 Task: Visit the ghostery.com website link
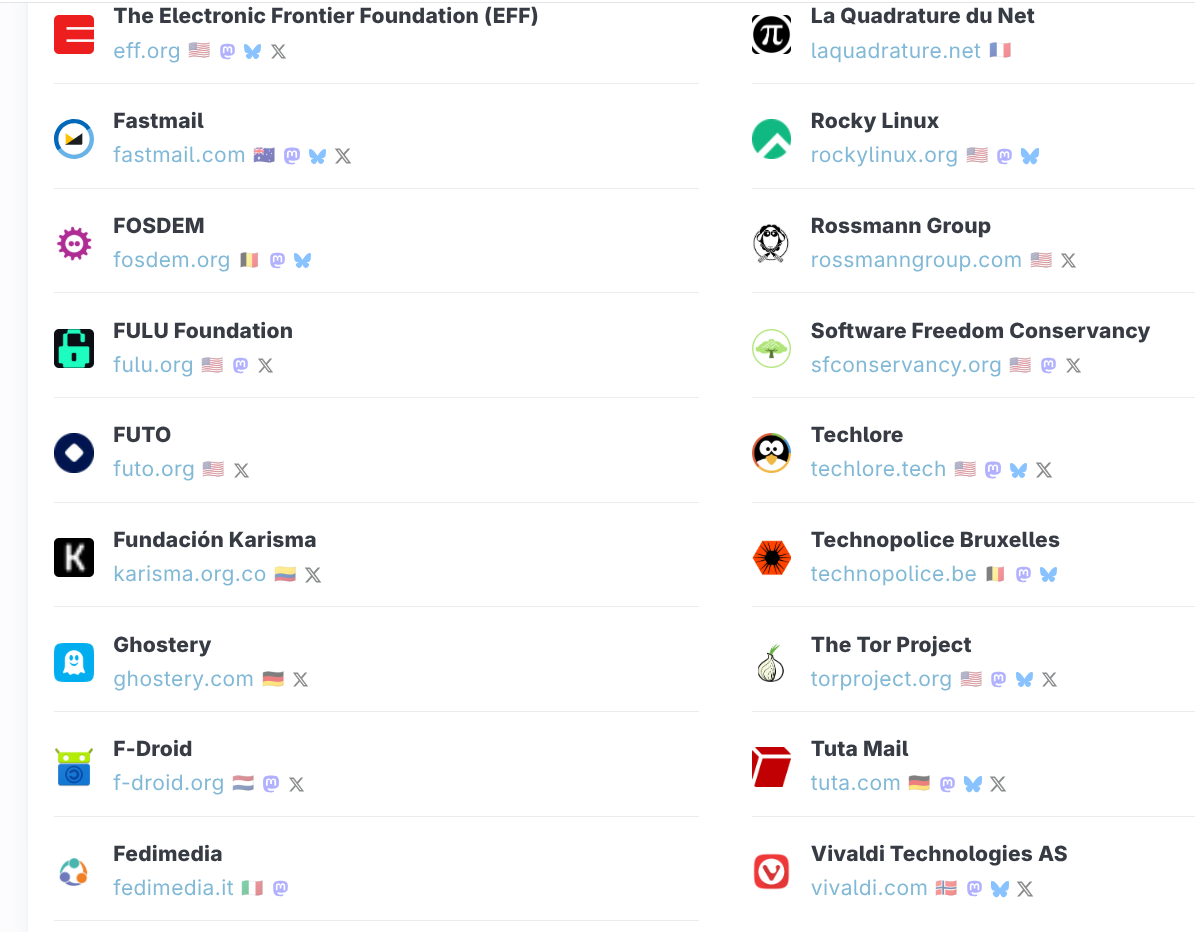click(x=183, y=679)
